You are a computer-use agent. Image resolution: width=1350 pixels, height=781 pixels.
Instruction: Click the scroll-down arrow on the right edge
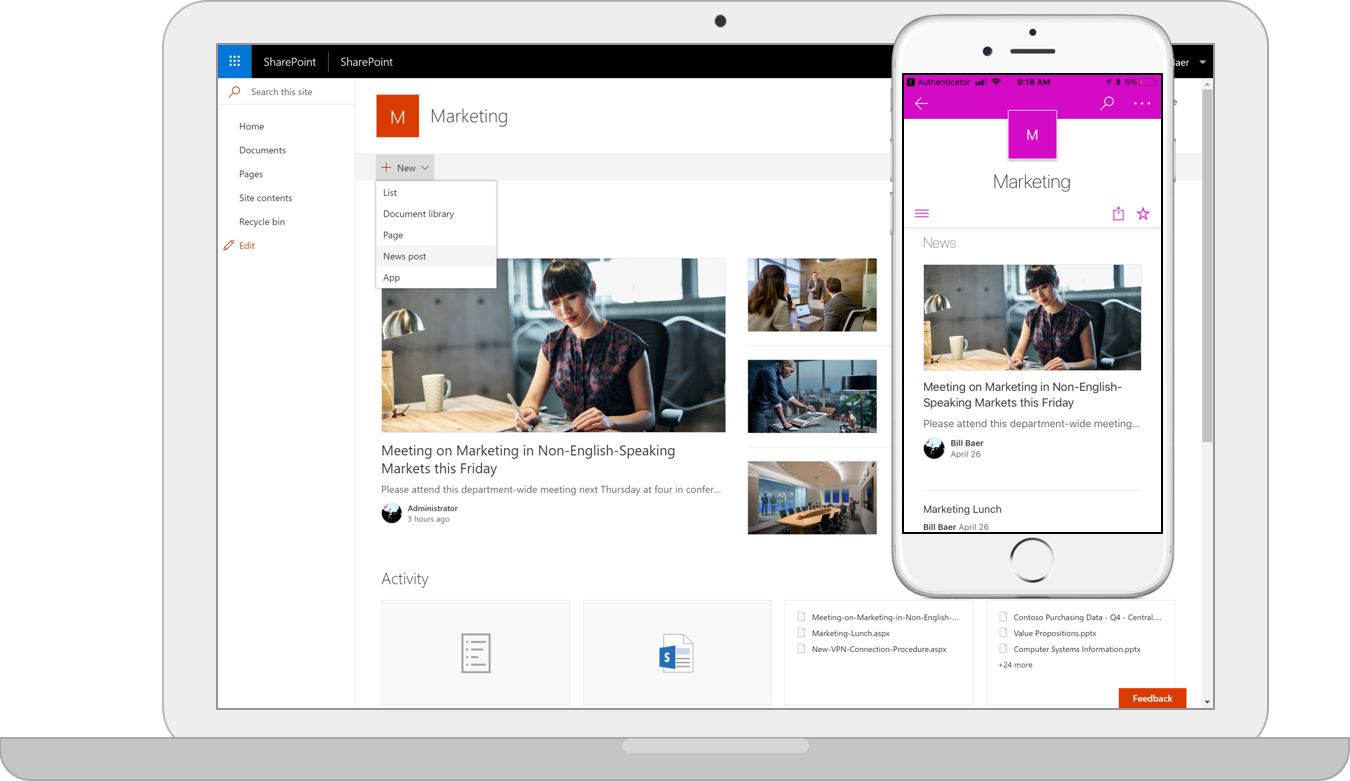pyautogui.click(x=1207, y=700)
